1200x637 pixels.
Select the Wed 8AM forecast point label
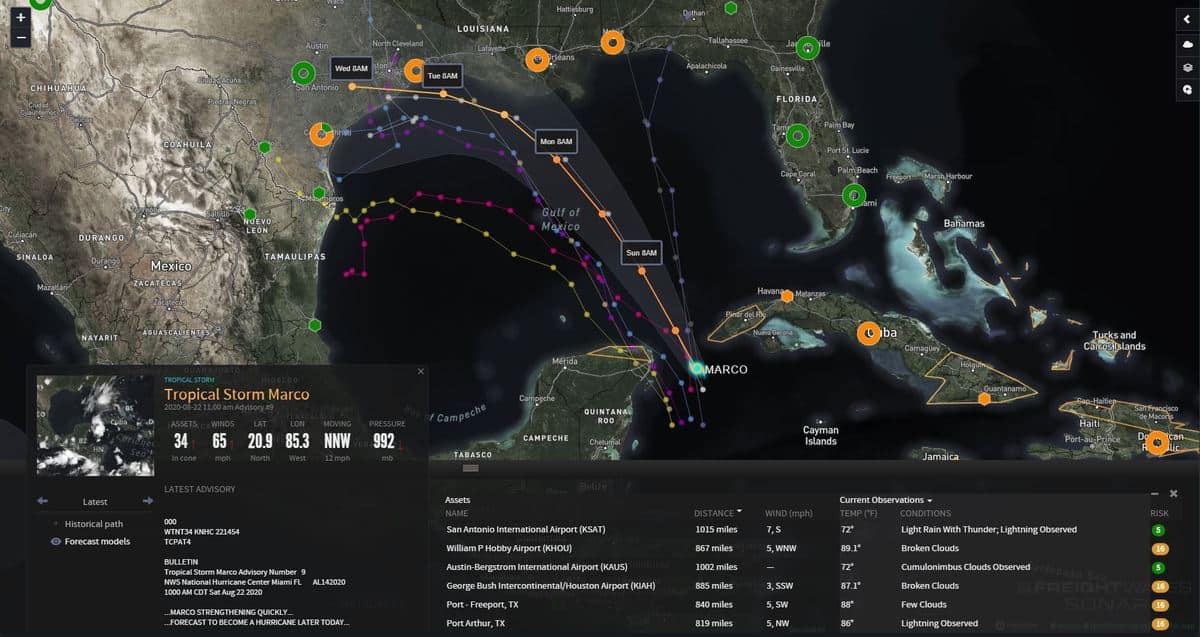351,69
